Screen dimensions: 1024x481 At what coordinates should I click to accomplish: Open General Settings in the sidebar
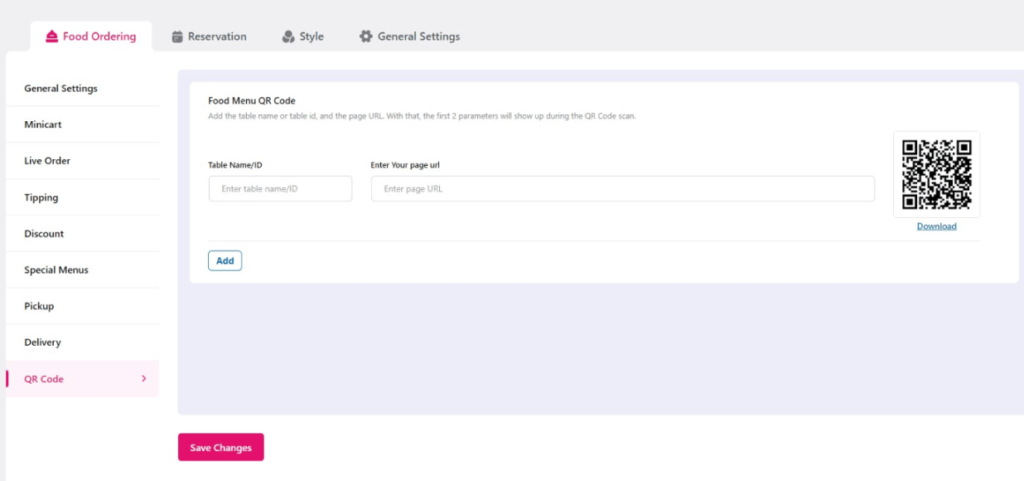pos(82,88)
